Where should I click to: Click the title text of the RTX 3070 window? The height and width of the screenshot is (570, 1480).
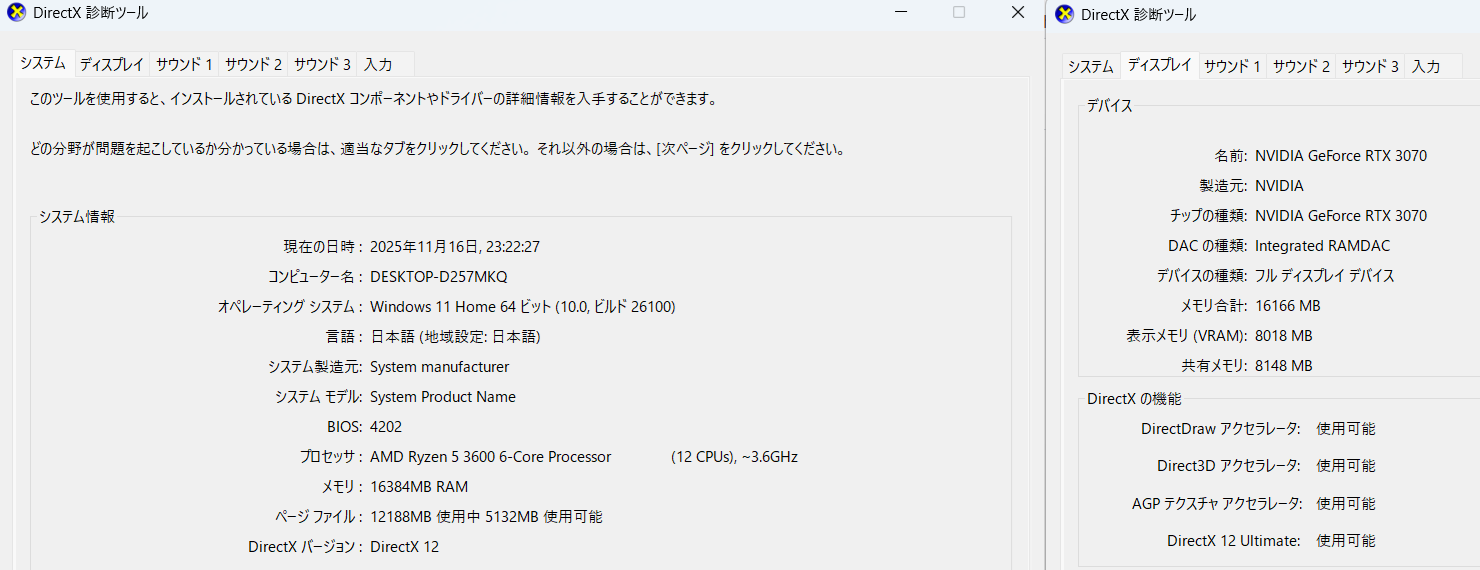pyautogui.click(x=1138, y=15)
